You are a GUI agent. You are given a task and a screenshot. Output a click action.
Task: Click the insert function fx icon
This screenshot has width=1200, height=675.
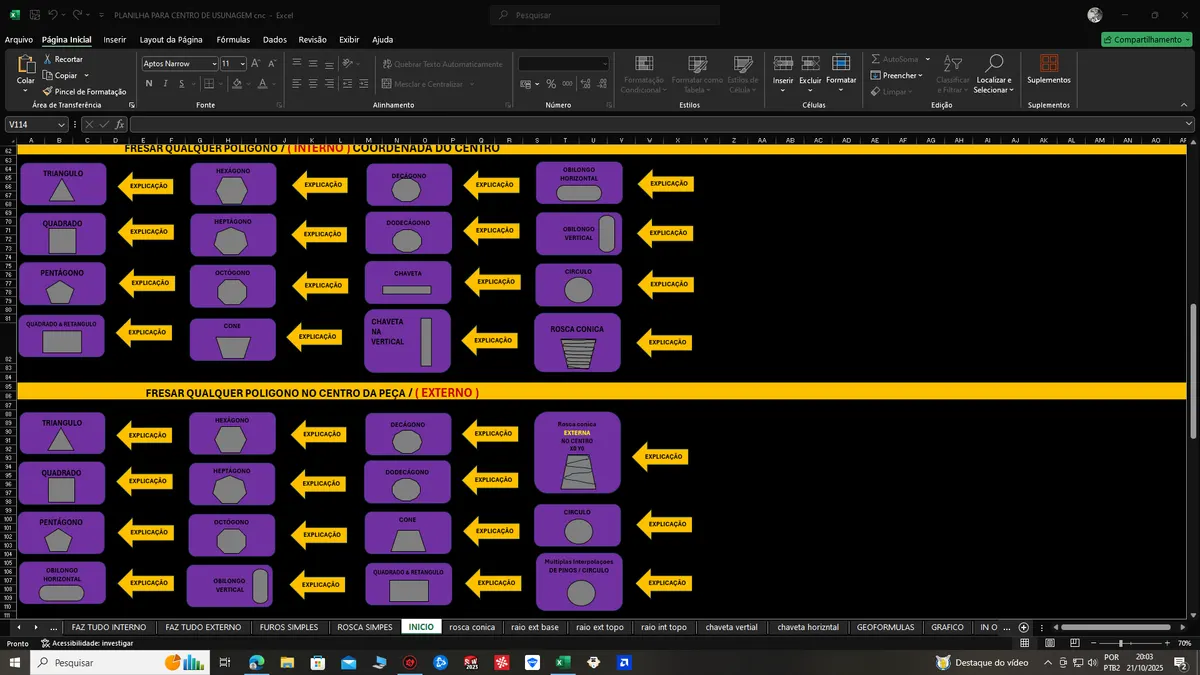pyautogui.click(x=120, y=124)
